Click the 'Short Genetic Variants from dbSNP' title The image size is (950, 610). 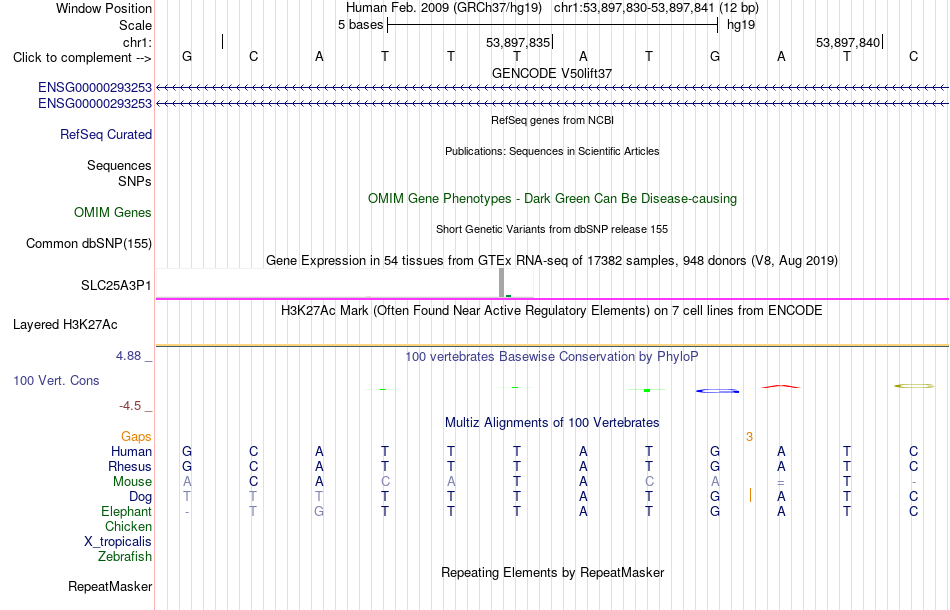(x=552, y=230)
